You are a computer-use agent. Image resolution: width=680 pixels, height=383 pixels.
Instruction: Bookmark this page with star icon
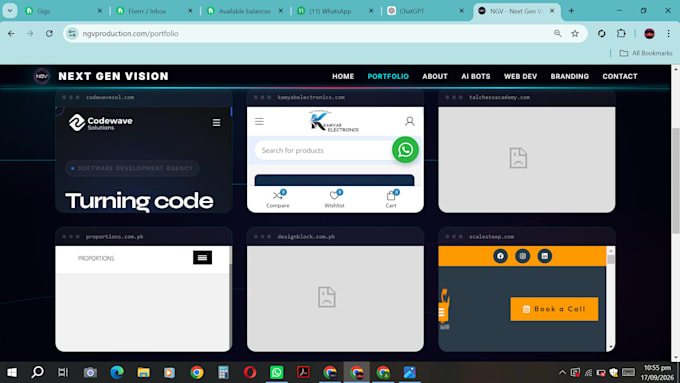coord(575,33)
